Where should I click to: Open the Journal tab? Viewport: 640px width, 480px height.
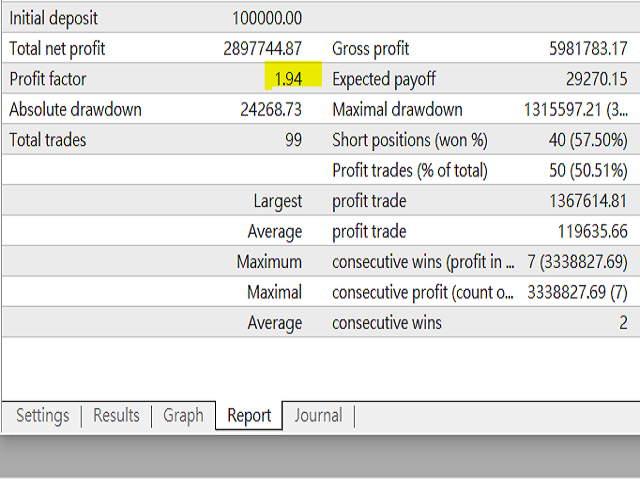tap(318, 416)
